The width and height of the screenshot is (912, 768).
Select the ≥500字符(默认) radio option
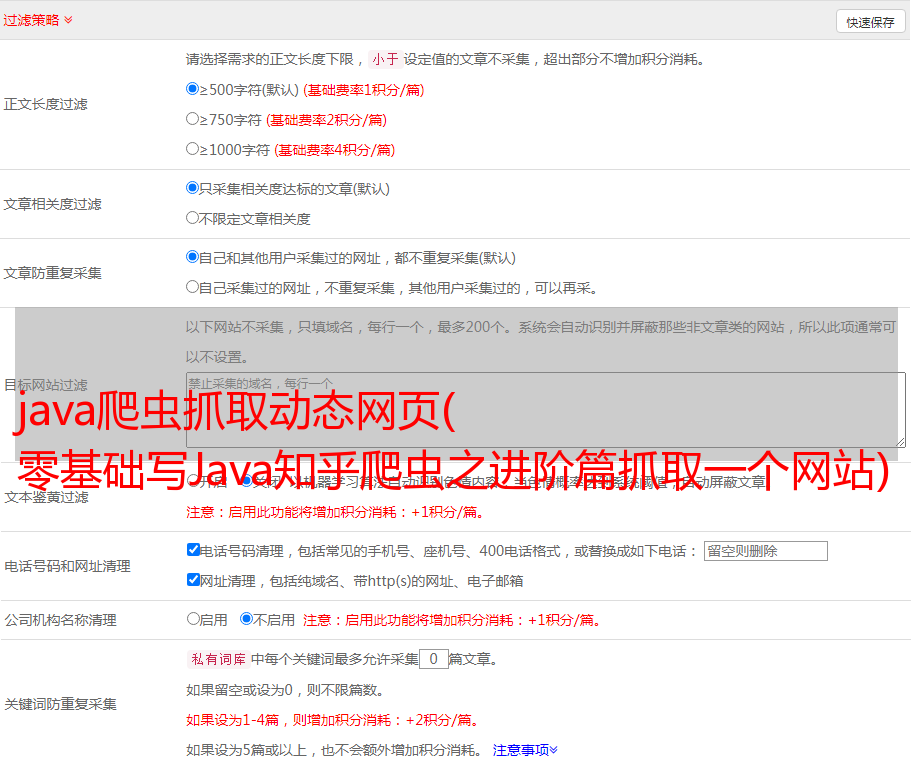point(193,89)
